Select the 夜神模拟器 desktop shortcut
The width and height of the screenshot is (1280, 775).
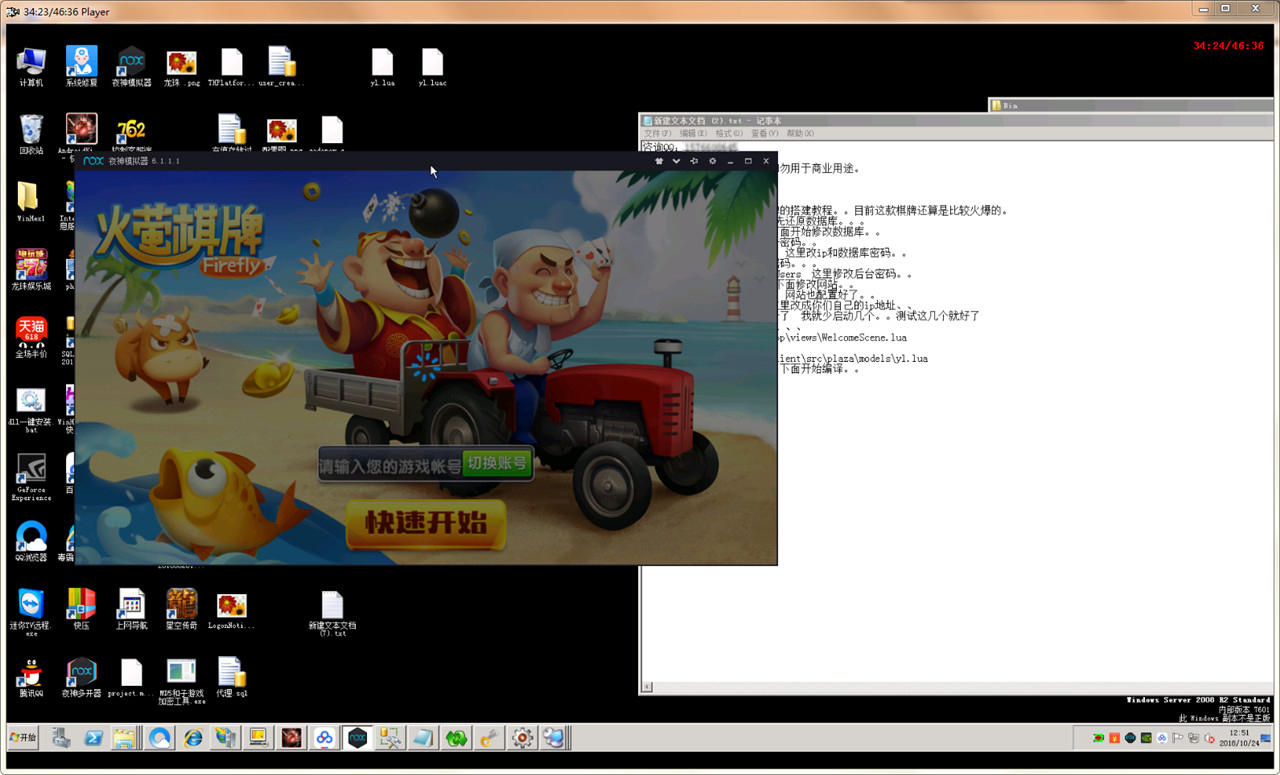tap(131, 66)
